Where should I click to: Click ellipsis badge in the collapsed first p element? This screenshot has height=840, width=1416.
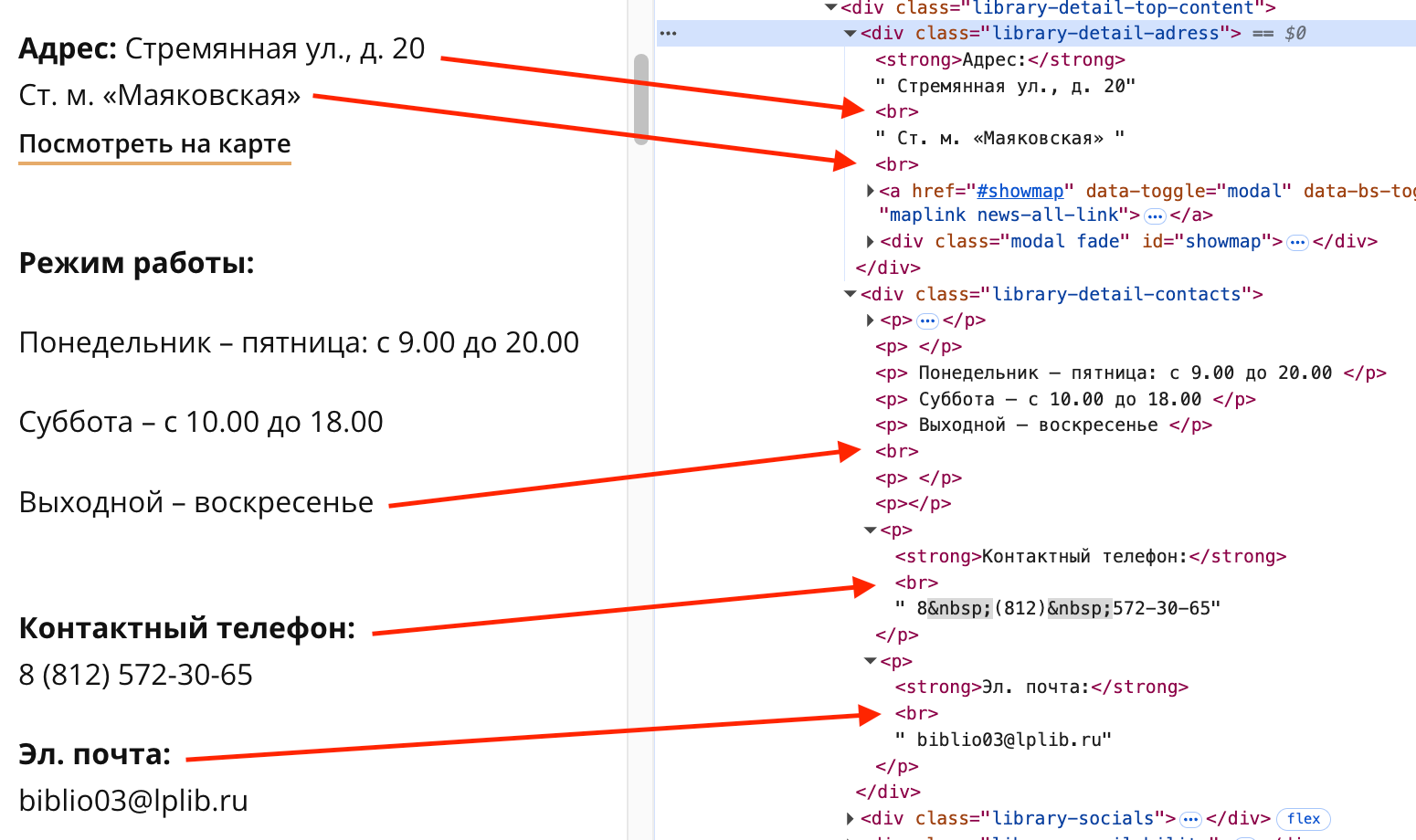coord(927,321)
